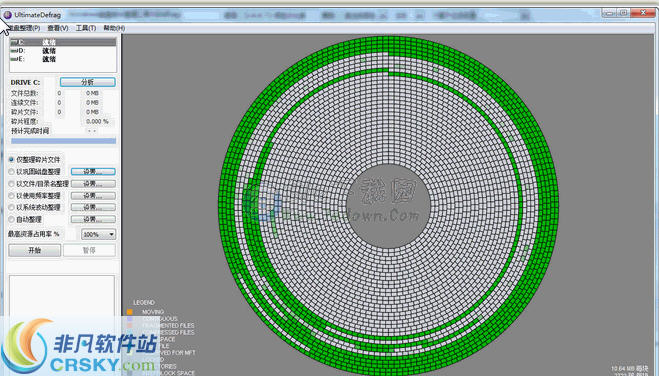Select drive C: in the drive list
The width and height of the screenshot is (659, 376).
point(63,42)
